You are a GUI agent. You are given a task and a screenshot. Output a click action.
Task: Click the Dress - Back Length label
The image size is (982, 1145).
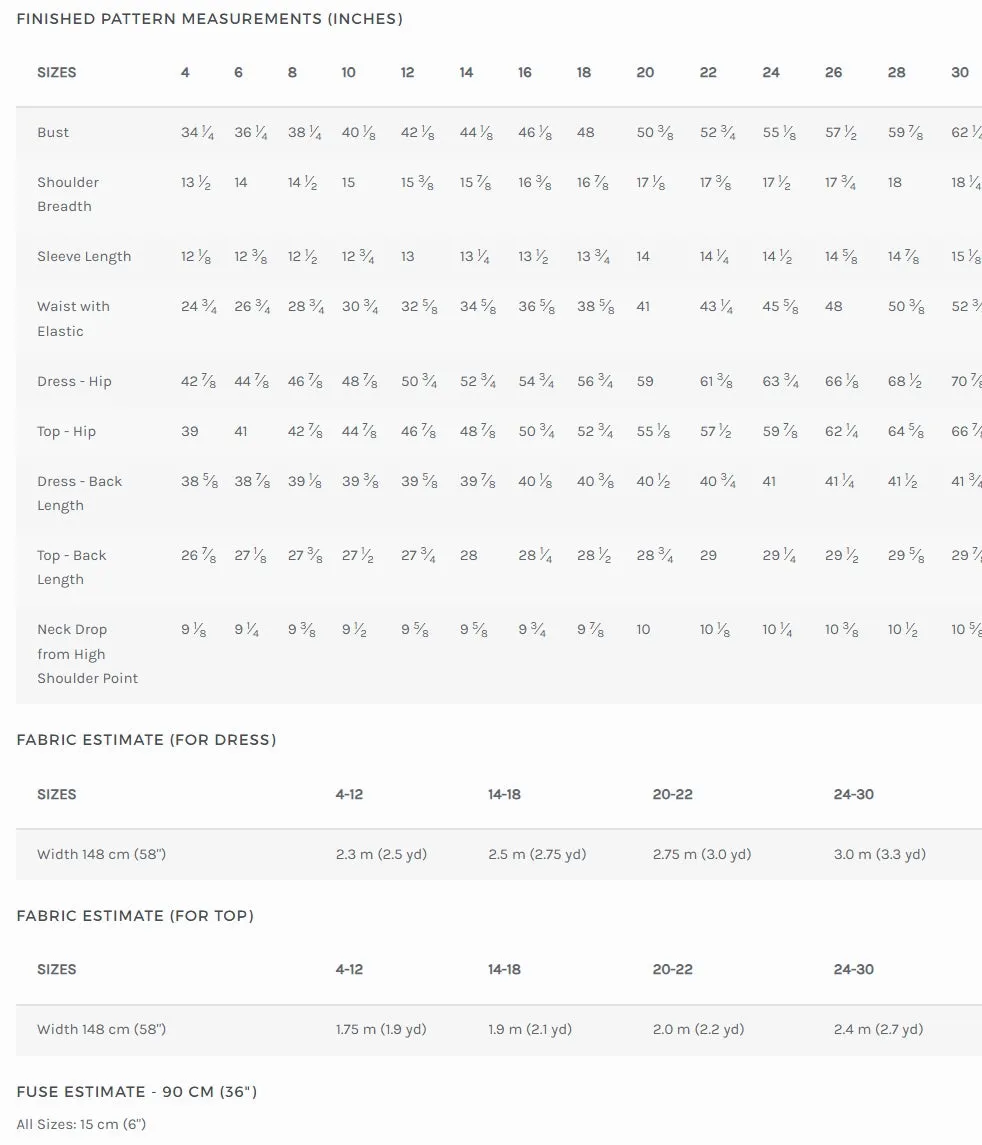tap(80, 493)
